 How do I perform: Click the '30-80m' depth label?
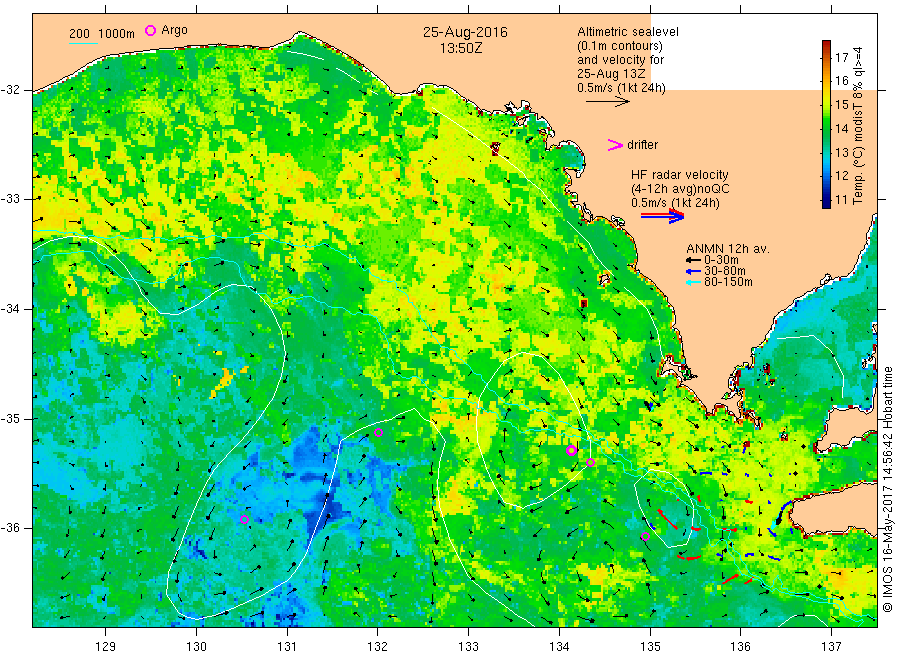coord(725,271)
